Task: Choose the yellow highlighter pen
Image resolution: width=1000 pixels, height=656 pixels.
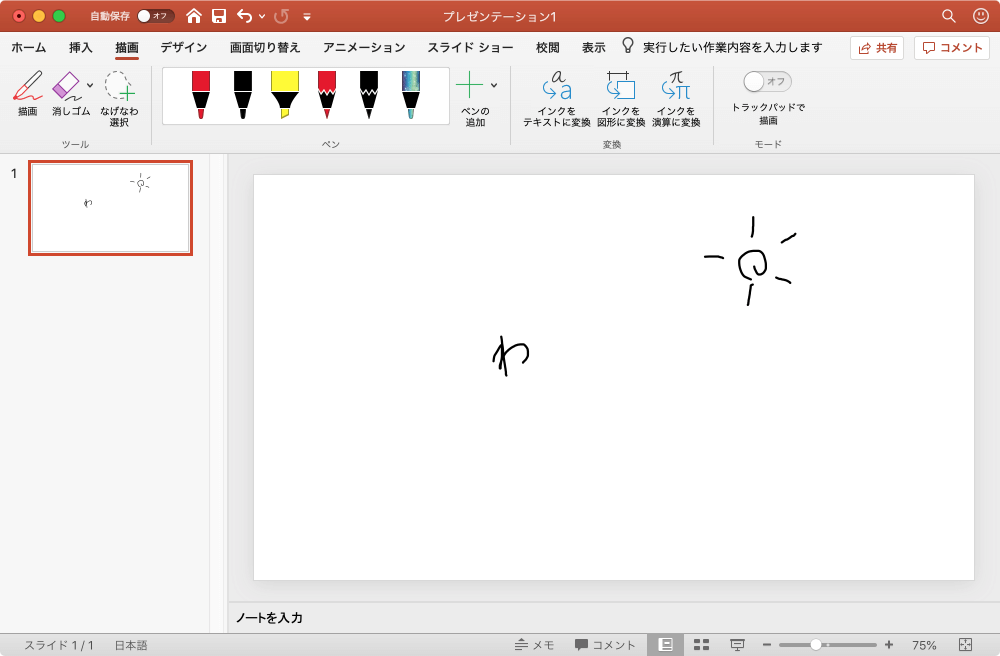Action: [285, 95]
